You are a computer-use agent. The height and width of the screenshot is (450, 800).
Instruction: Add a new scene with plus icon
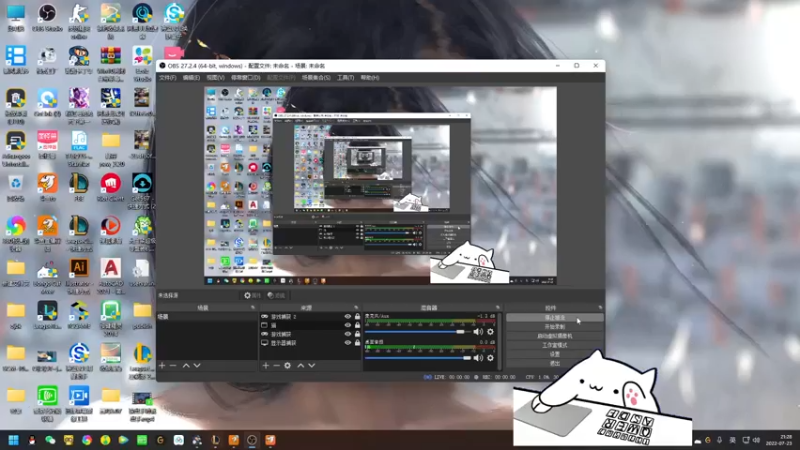[162, 366]
